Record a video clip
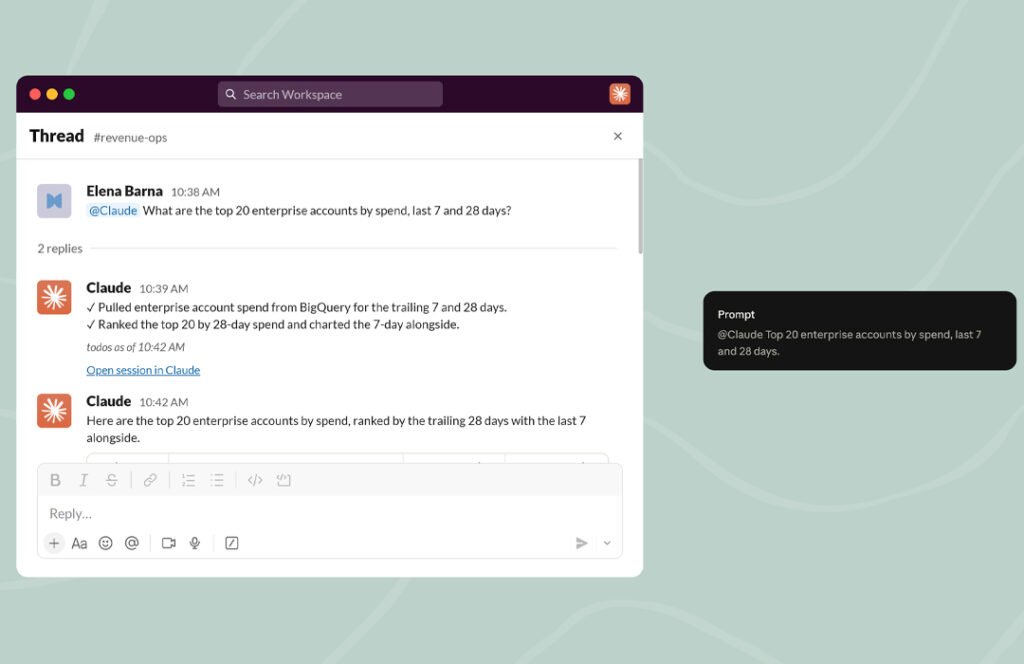The height and width of the screenshot is (664, 1024). pos(168,543)
